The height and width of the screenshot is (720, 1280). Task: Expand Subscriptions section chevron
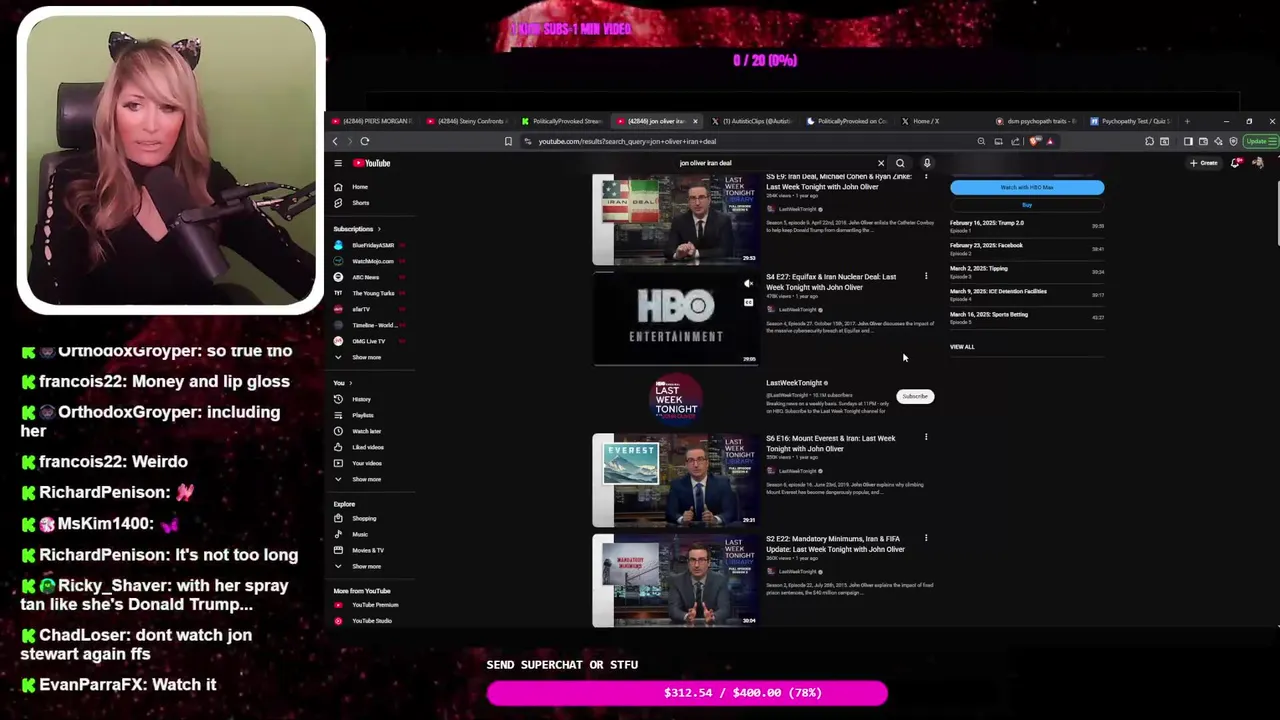pyautogui.click(x=379, y=229)
